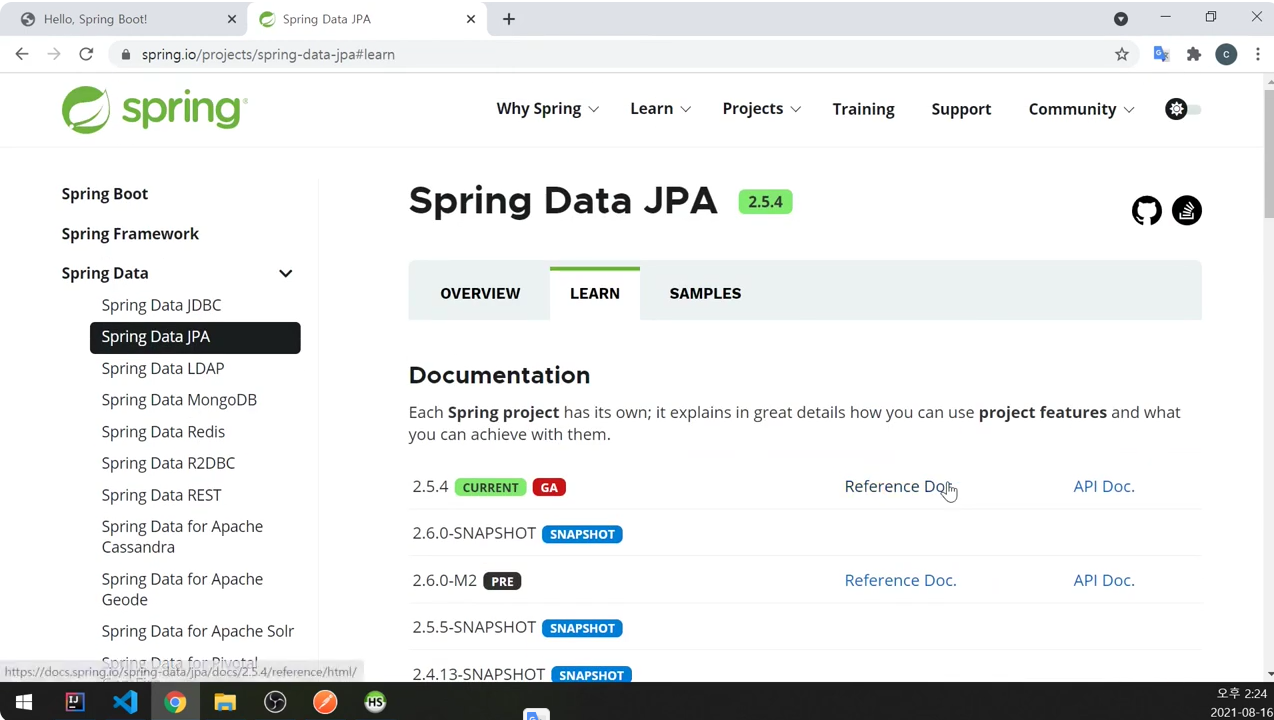The image size is (1274, 720).
Task: Switch to Chrome in the taskbar
Action: (175, 702)
